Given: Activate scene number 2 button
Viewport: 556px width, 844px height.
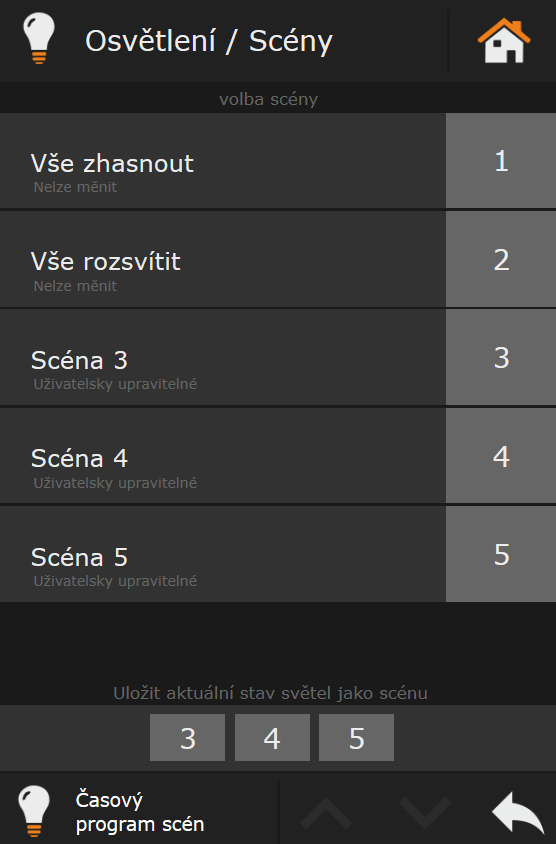Looking at the screenshot, I should [501, 259].
